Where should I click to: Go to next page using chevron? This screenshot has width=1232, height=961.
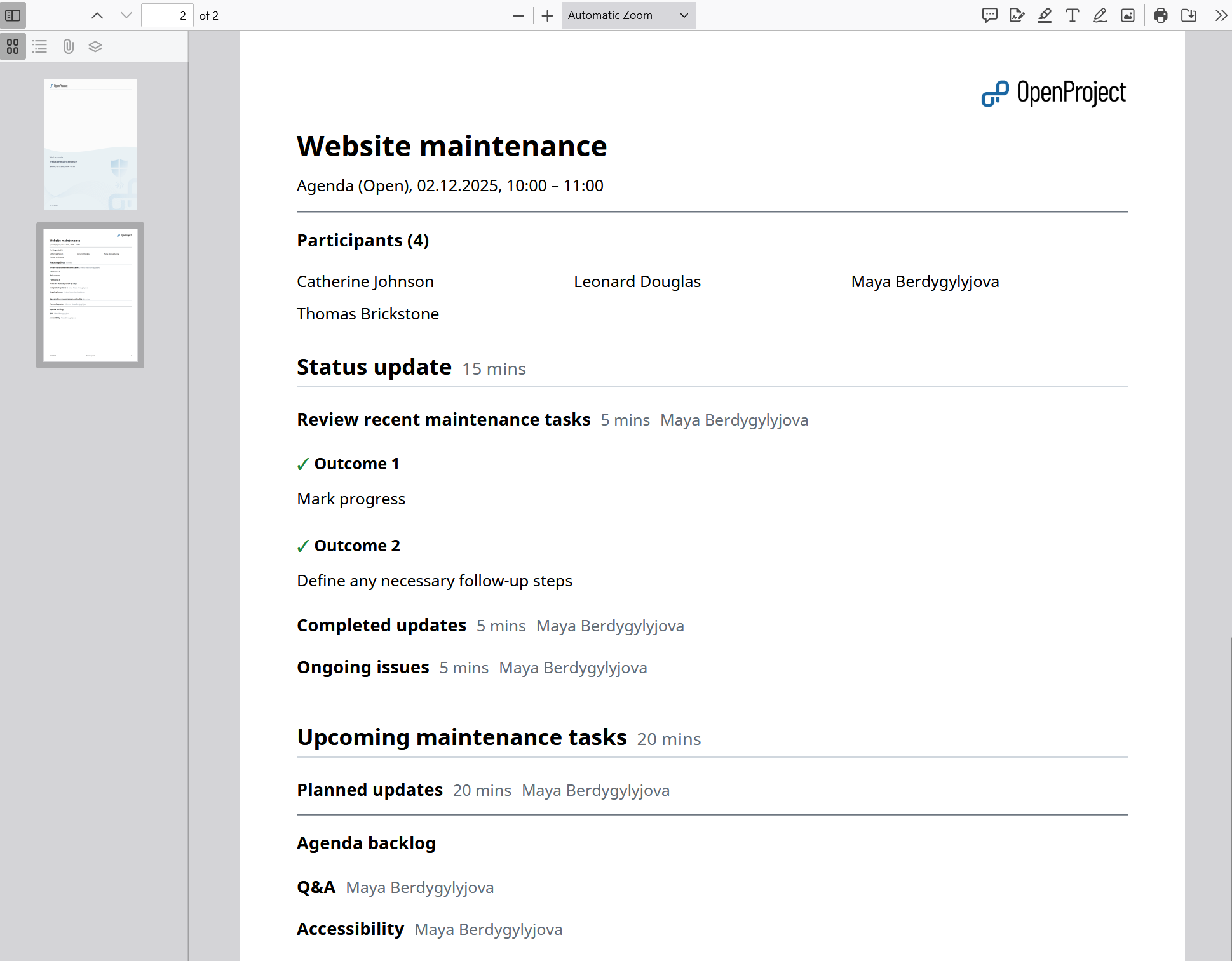[125, 15]
